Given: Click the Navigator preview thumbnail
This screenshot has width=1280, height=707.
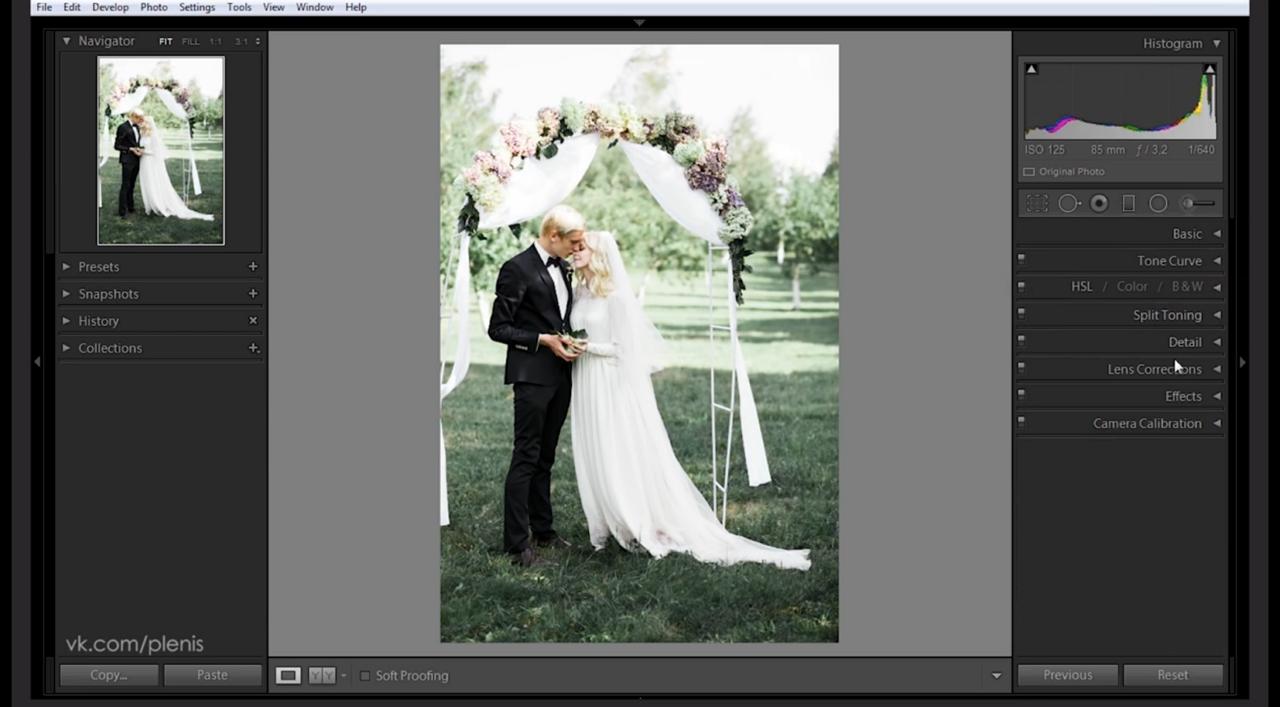Looking at the screenshot, I should [x=161, y=151].
